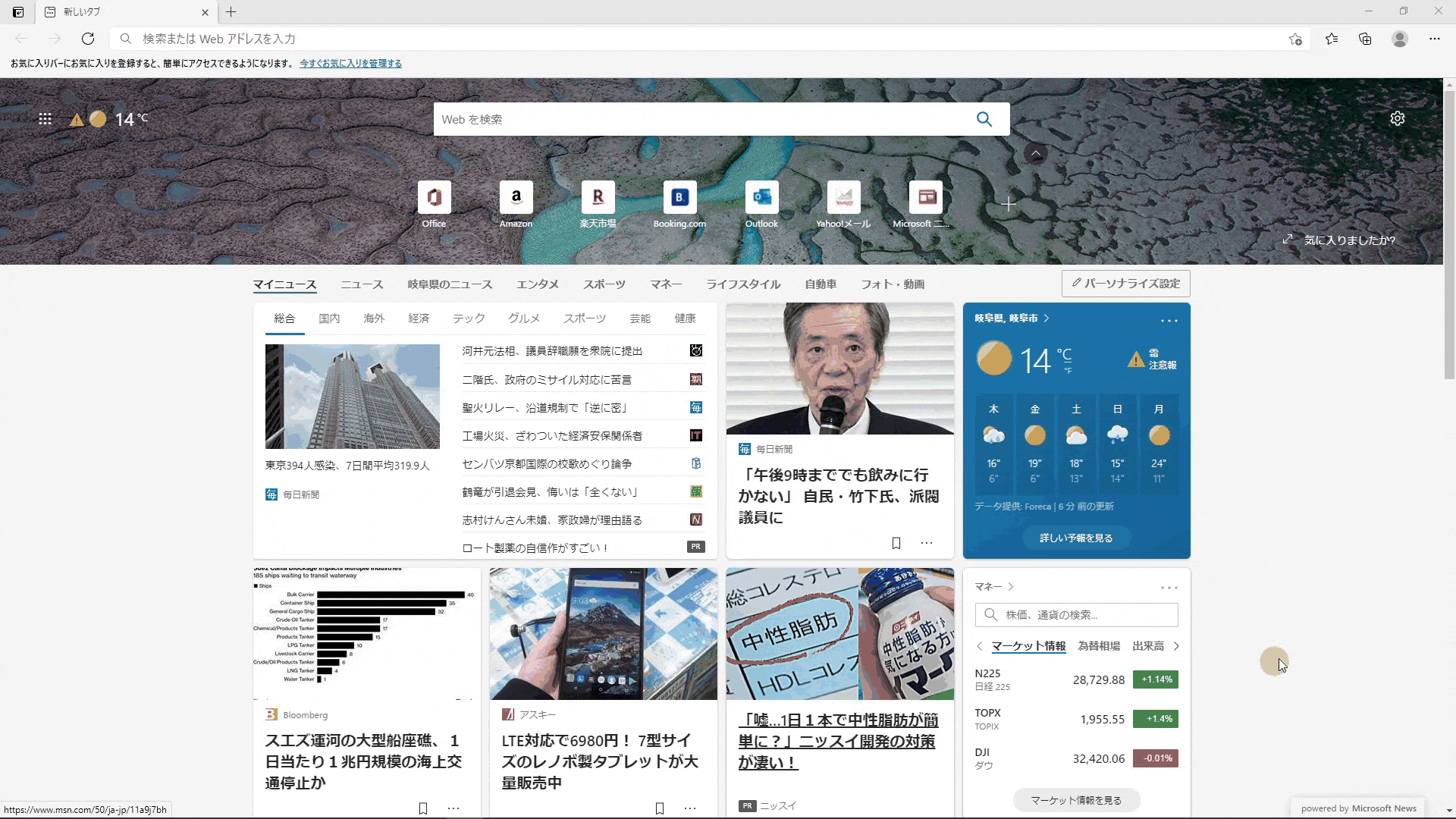Viewport: 1456px width, 819px height.
Task: Toggle the favorites star in address bar
Action: 1296,39
